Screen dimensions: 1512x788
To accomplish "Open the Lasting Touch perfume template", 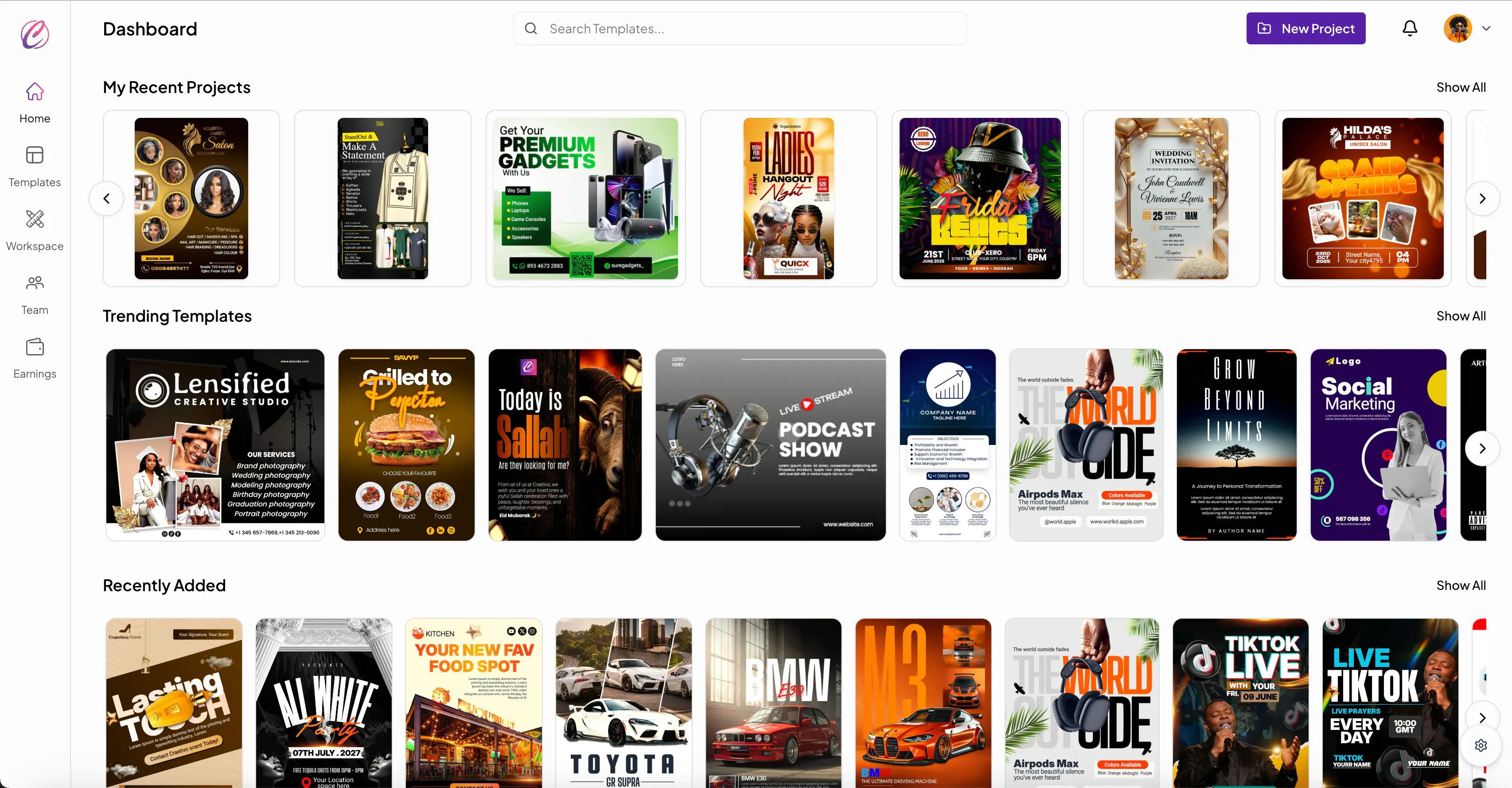I will (174, 703).
